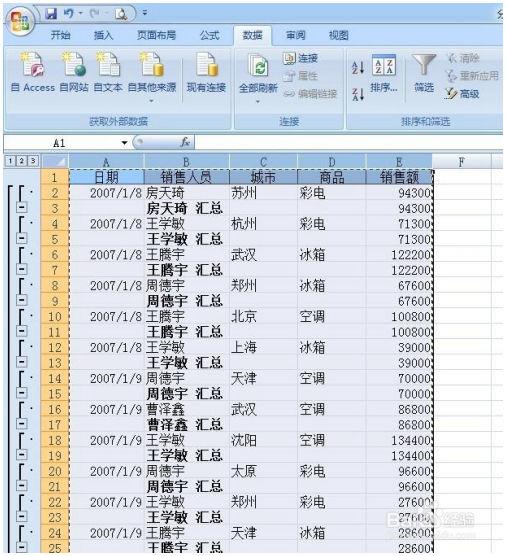Open the Name Box dropdown arrow
The width and height of the screenshot is (506, 556).
click(x=124, y=143)
